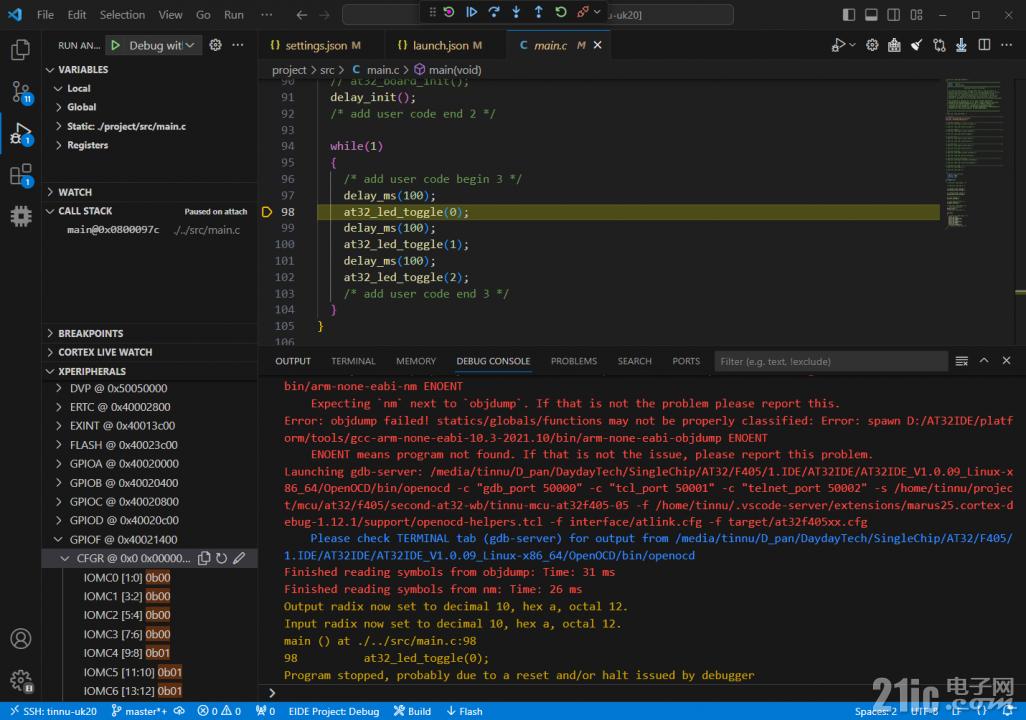Toggle the bottom panel visibility

point(871,14)
